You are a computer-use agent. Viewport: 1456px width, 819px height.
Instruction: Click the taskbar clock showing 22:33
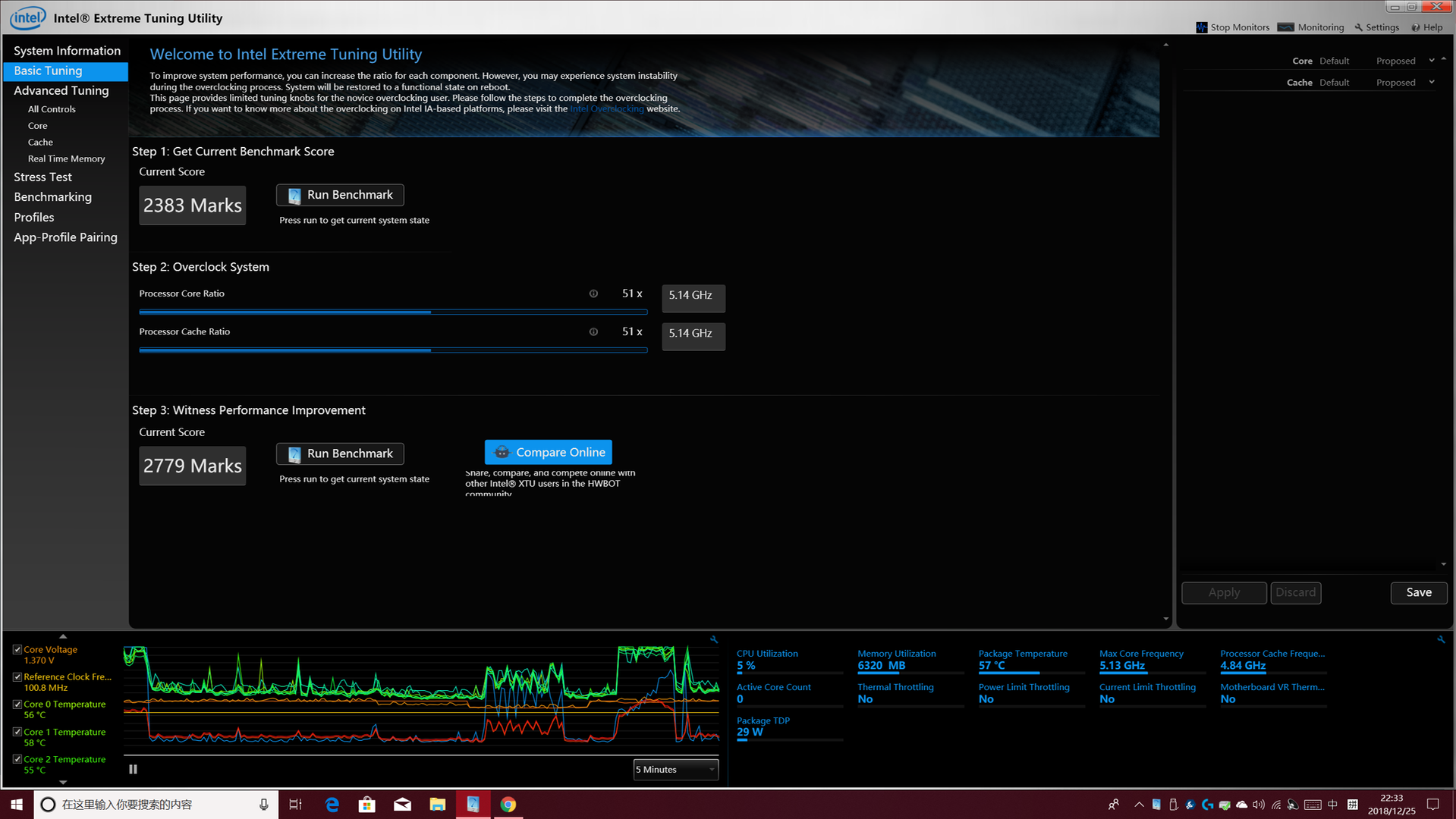click(1392, 805)
